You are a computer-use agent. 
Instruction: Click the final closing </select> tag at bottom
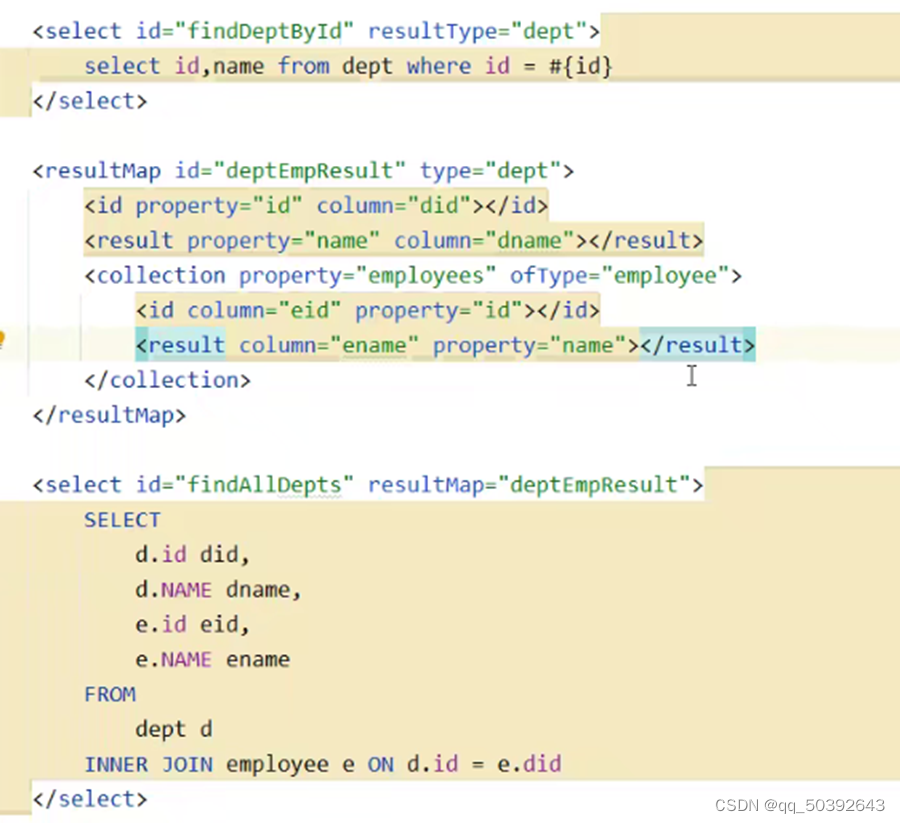pyautogui.click(x=90, y=799)
